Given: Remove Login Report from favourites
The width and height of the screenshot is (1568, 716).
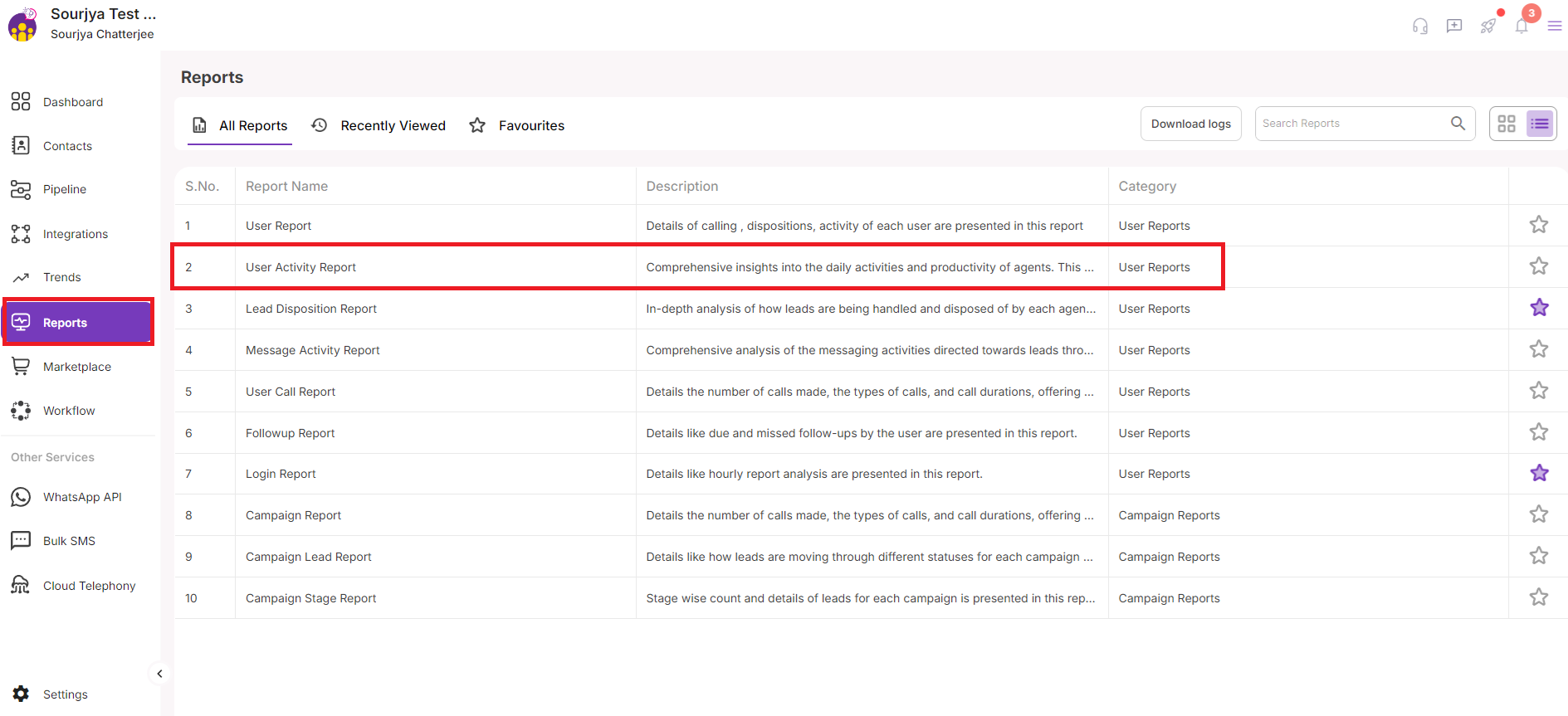Looking at the screenshot, I should [x=1539, y=473].
